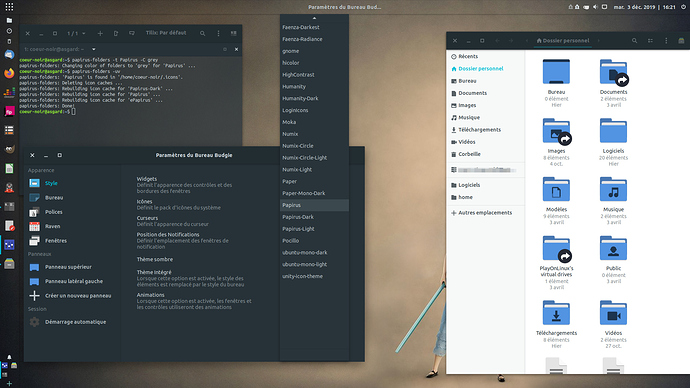This screenshot has height=388, width=690.
Task: Click the scroll-up arrow atop theme list
Action: pyautogui.click(x=314, y=18)
